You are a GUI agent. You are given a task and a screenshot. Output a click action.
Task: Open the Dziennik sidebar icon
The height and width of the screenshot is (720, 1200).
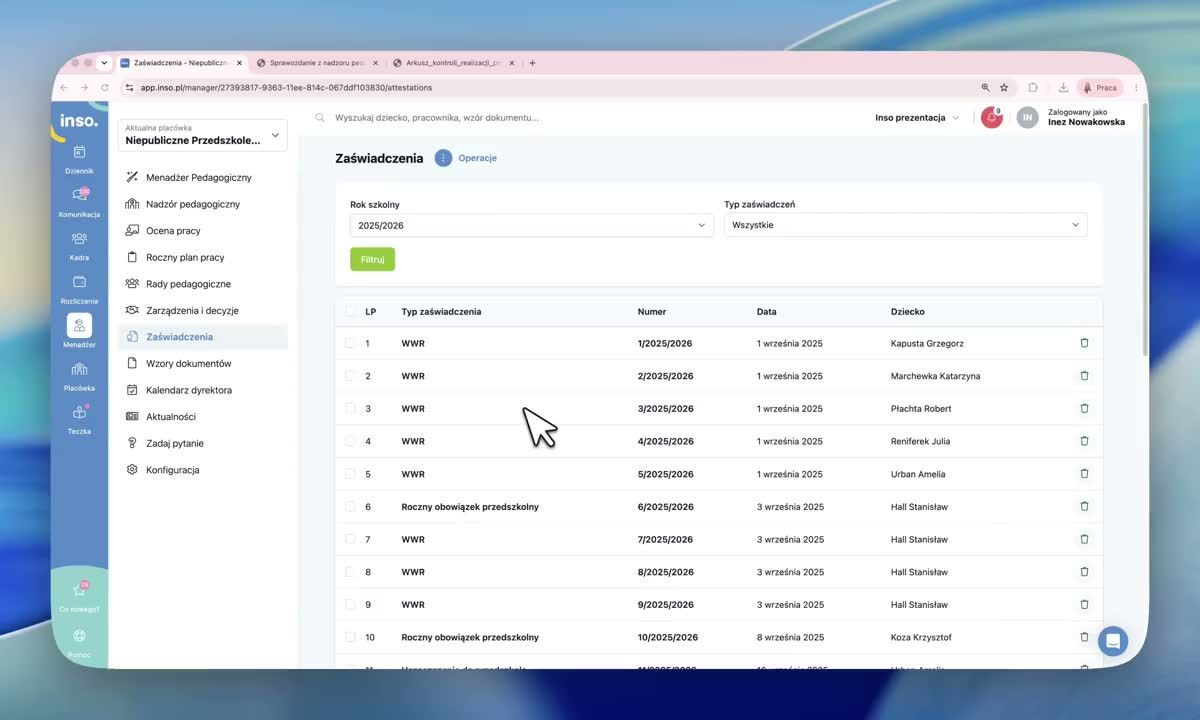[x=79, y=152]
